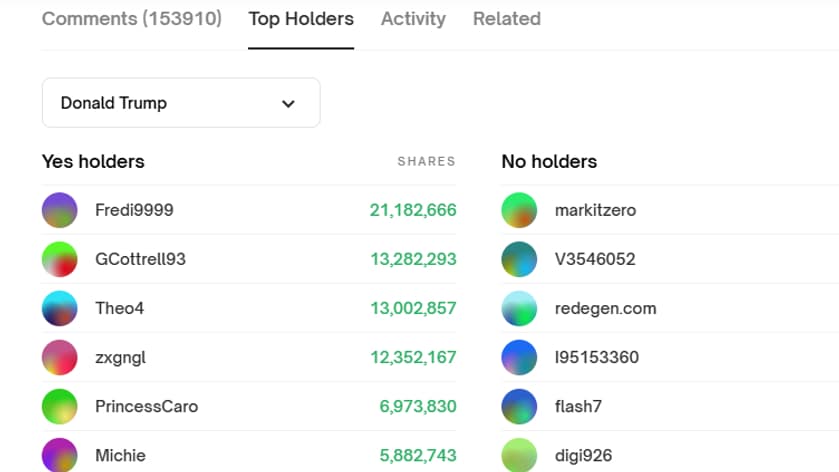This screenshot has height=472, width=839.
Task: Click markitzero's avatar icon
Action: point(519,210)
